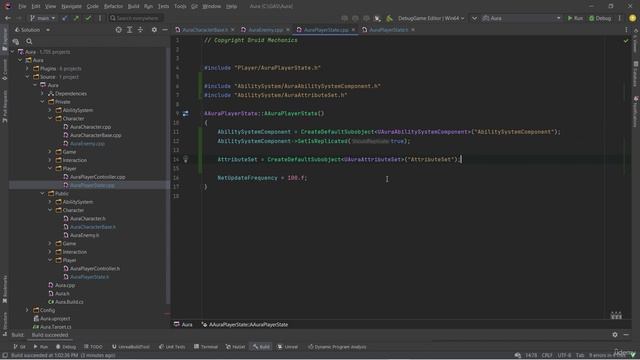Open DebugGame Editor | Win64 configuration dropdown

pos(431,18)
